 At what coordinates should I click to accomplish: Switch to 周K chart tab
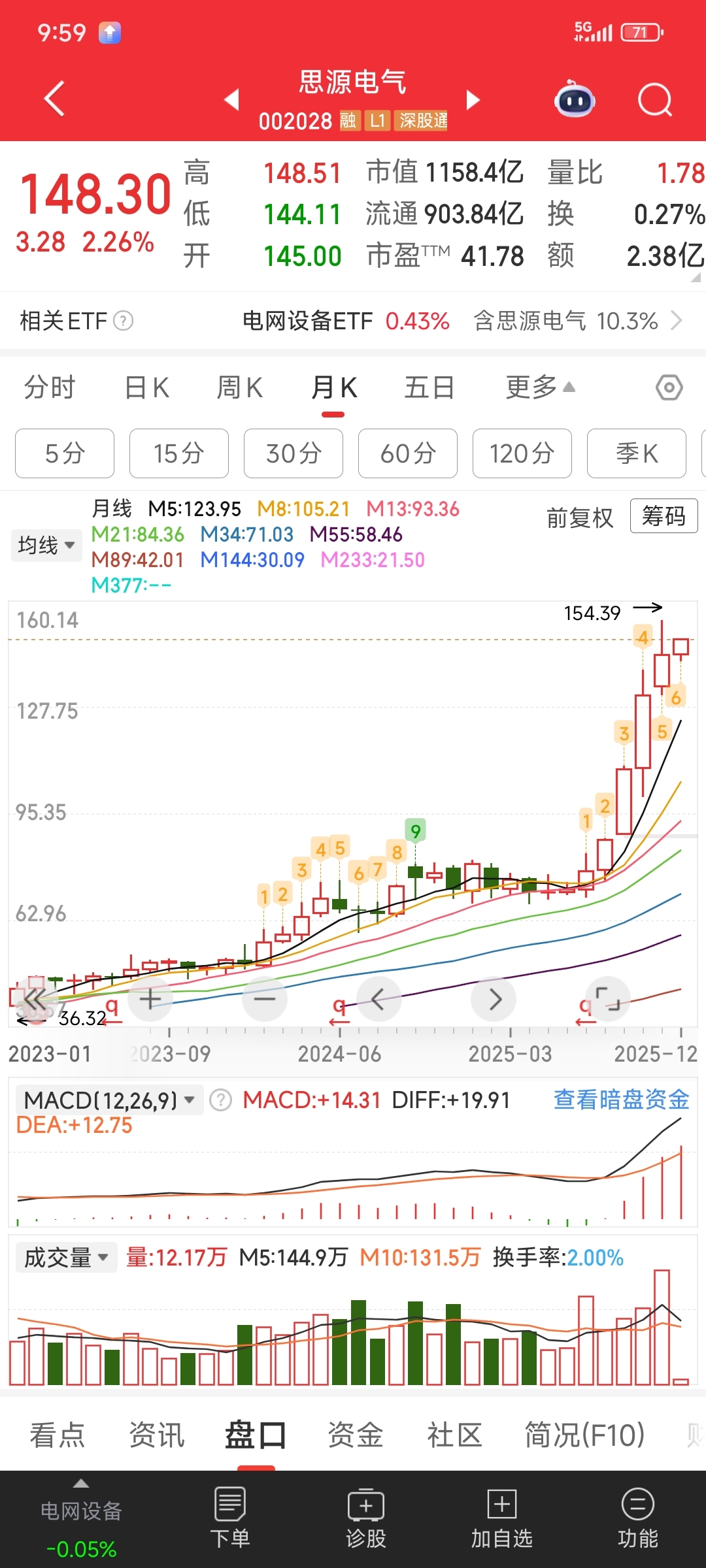(x=240, y=387)
